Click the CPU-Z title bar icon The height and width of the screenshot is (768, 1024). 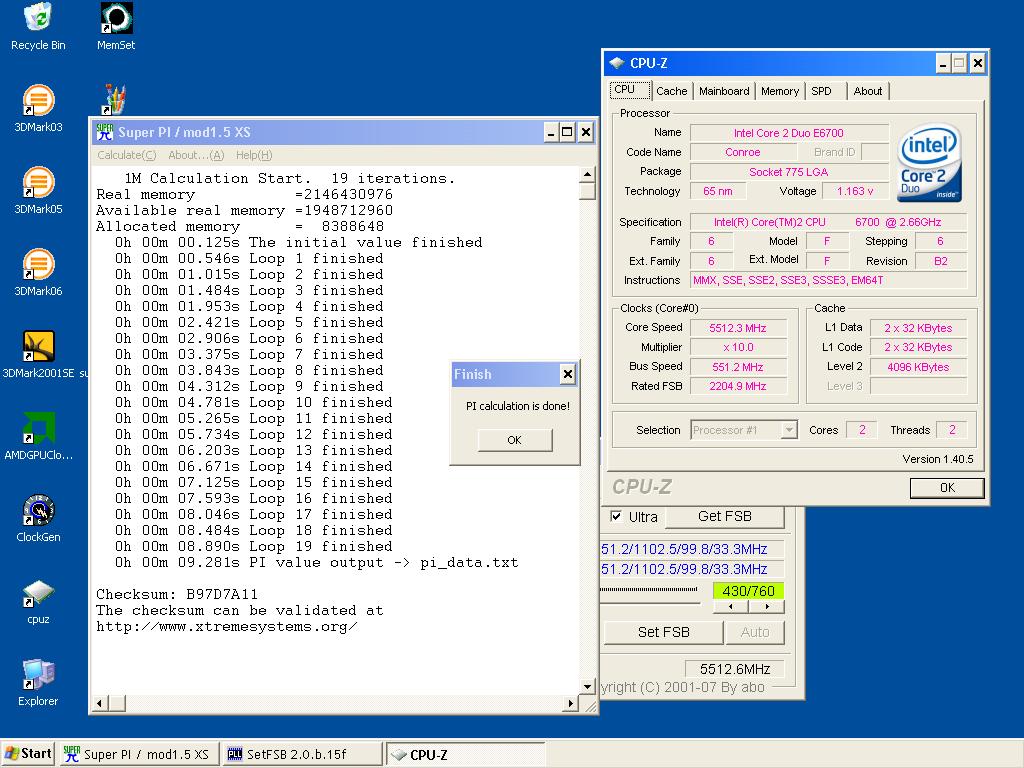tap(616, 63)
